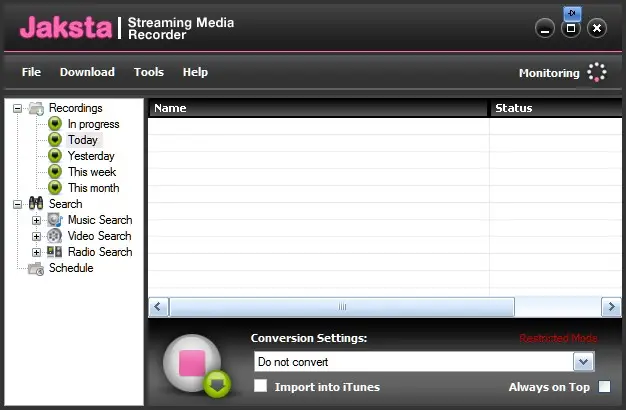Click the scroll left arrow

tap(158, 307)
